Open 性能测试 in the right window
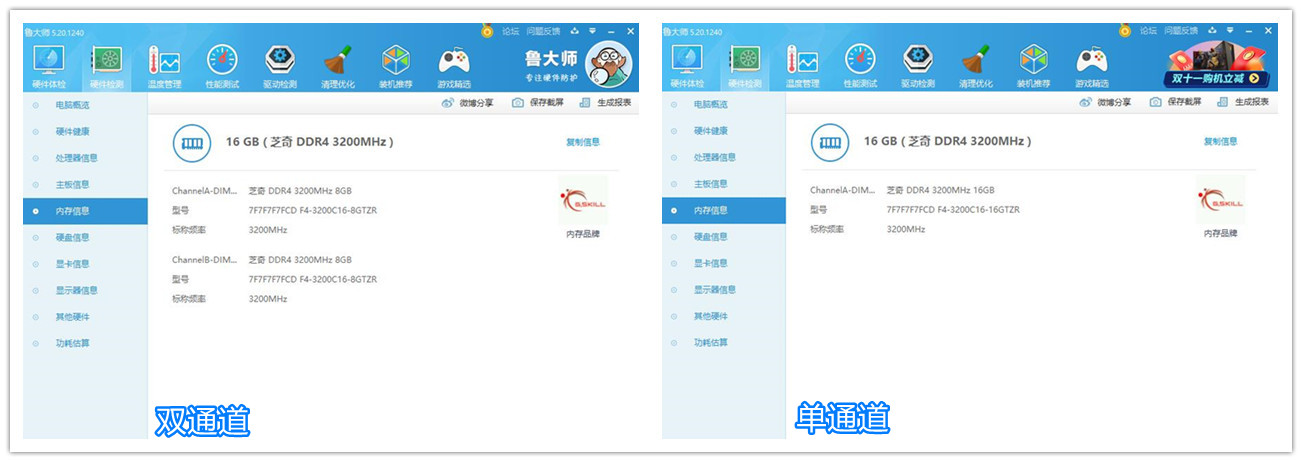 point(860,66)
